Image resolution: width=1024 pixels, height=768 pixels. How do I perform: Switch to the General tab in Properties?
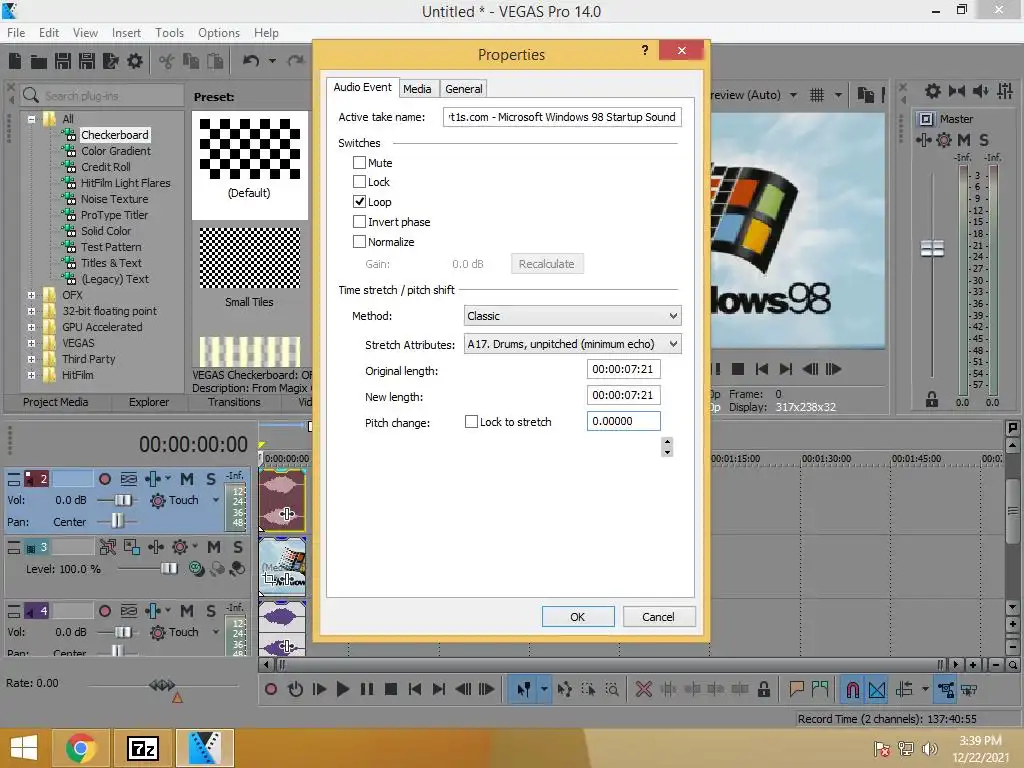[464, 89]
